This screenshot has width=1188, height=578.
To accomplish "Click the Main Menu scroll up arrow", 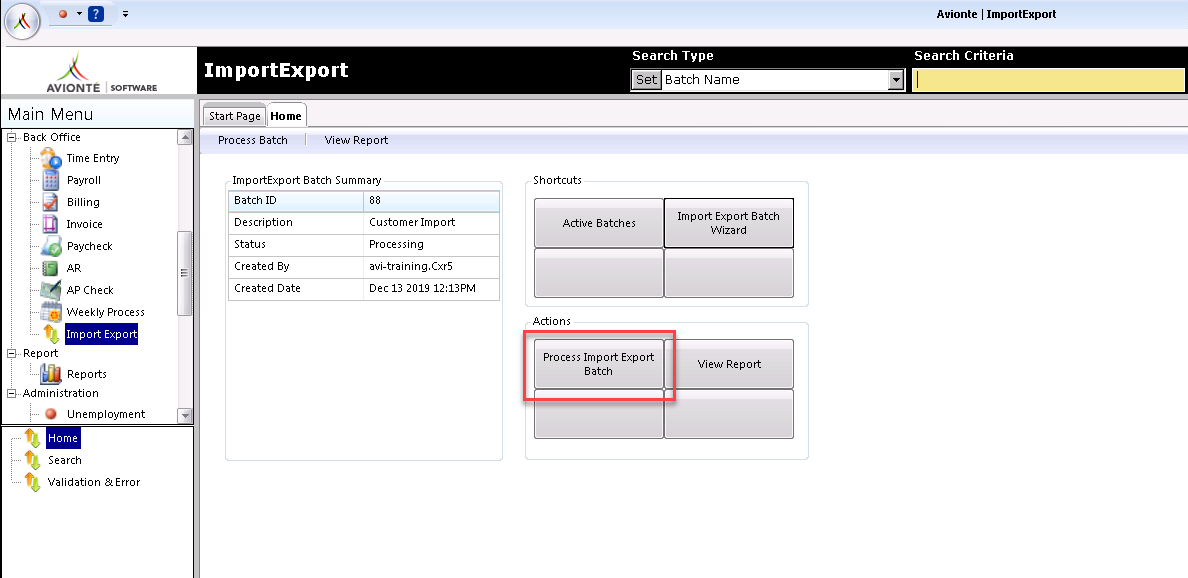I will point(184,137).
